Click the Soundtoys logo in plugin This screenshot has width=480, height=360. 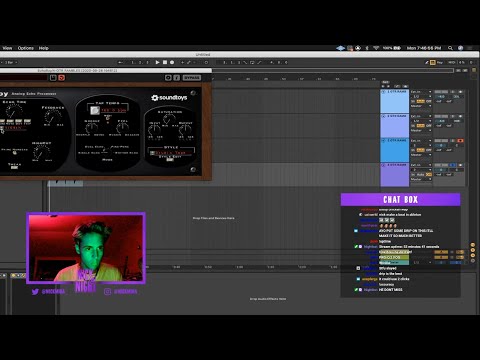point(169,98)
